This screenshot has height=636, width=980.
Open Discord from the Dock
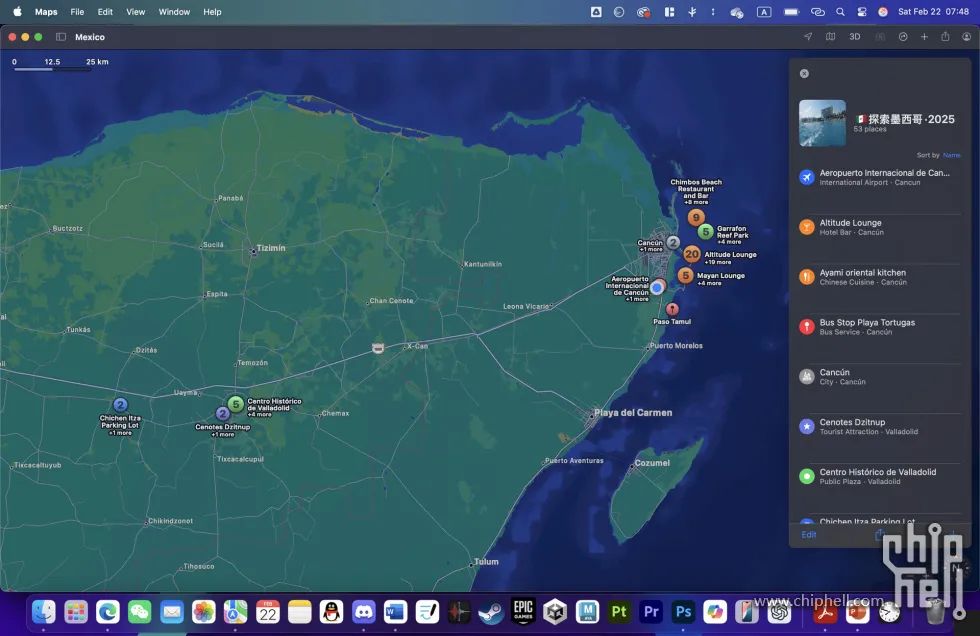click(x=363, y=612)
